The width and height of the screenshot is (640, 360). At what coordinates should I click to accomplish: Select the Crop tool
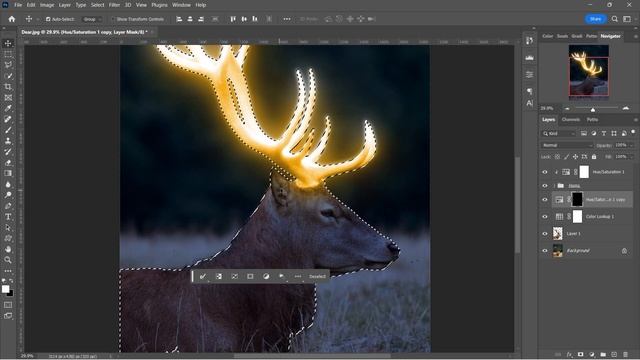[8, 87]
